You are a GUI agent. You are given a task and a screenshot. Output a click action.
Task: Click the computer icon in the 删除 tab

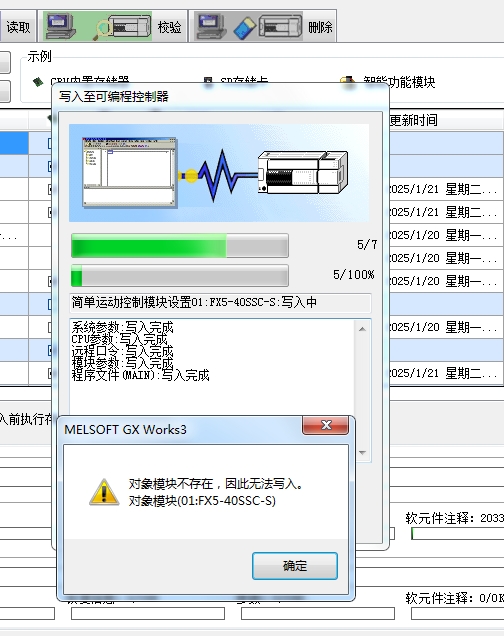(211, 27)
